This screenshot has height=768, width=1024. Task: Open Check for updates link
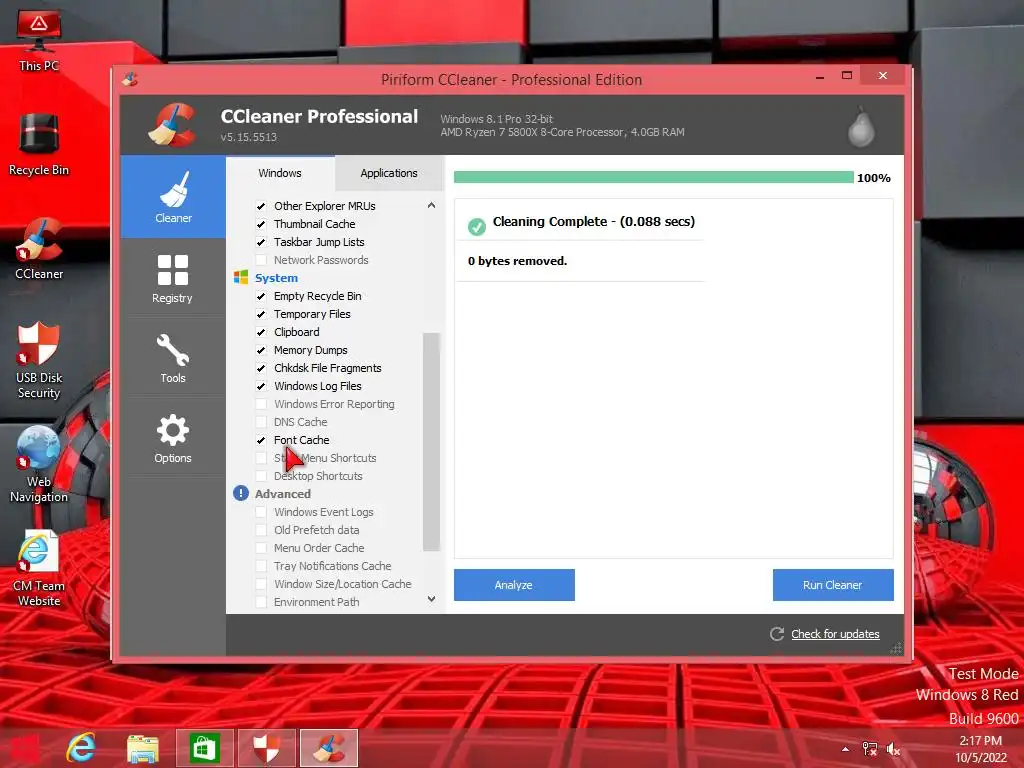click(835, 633)
